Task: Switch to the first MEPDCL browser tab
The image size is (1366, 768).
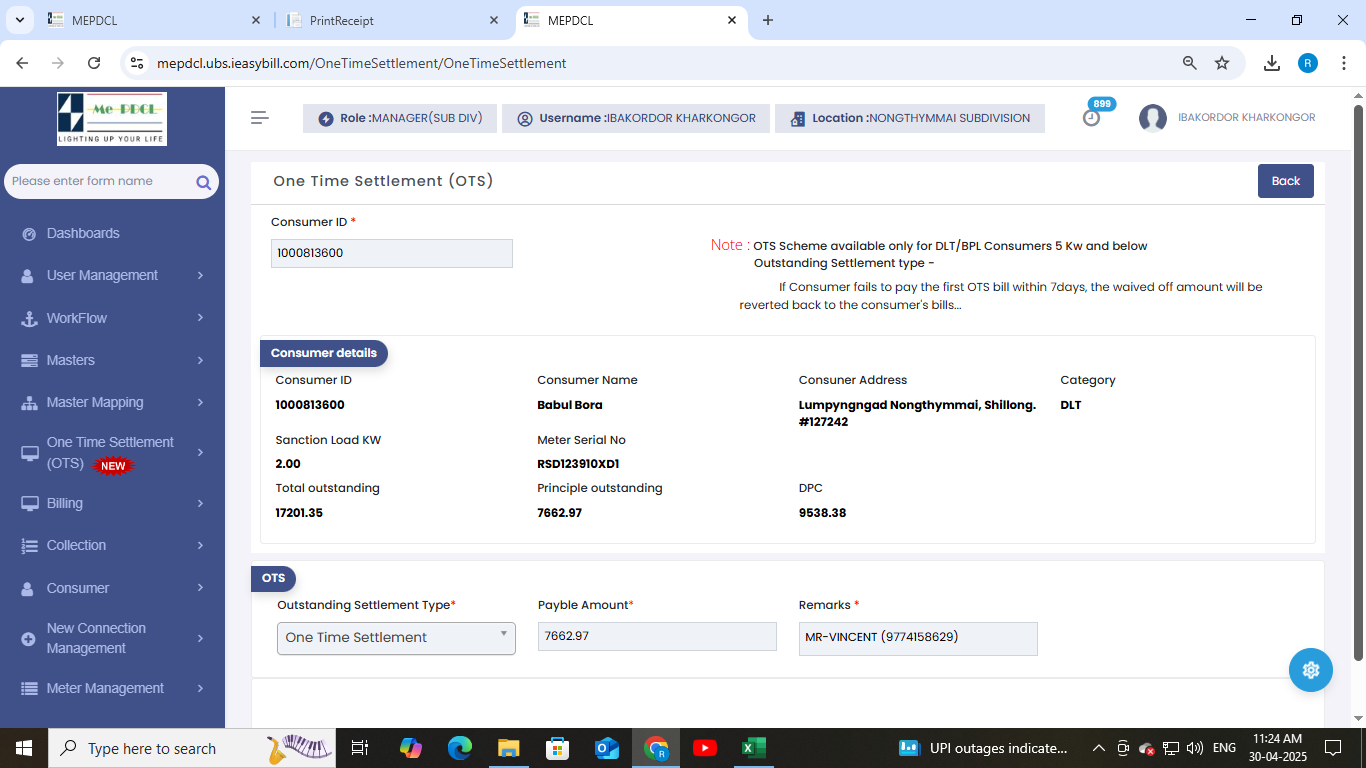Action: (x=155, y=20)
